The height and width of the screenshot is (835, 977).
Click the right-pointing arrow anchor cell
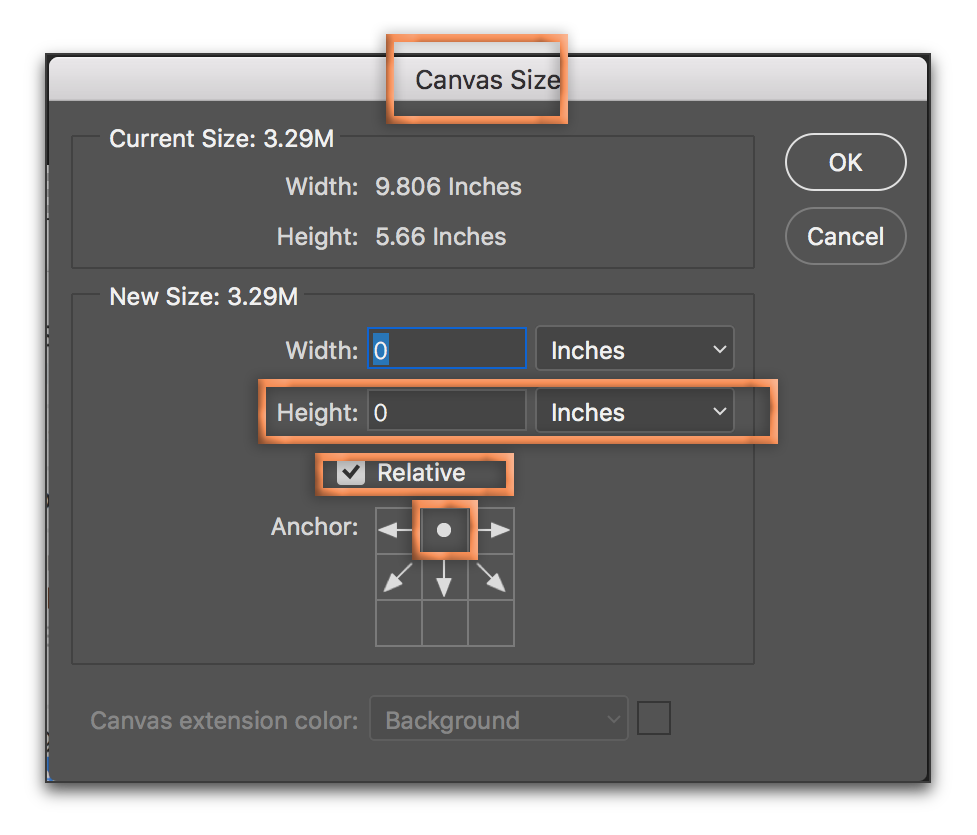[x=491, y=530]
